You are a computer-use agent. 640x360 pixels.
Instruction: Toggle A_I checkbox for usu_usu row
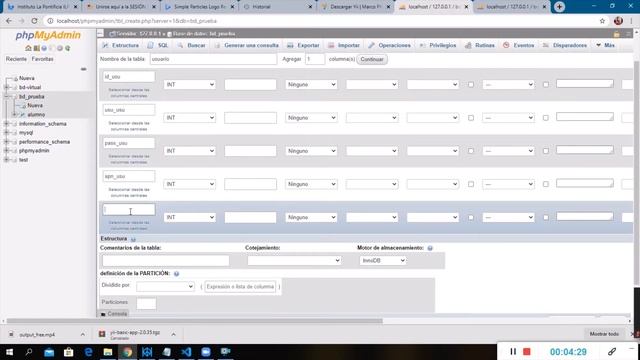coord(546,118)
